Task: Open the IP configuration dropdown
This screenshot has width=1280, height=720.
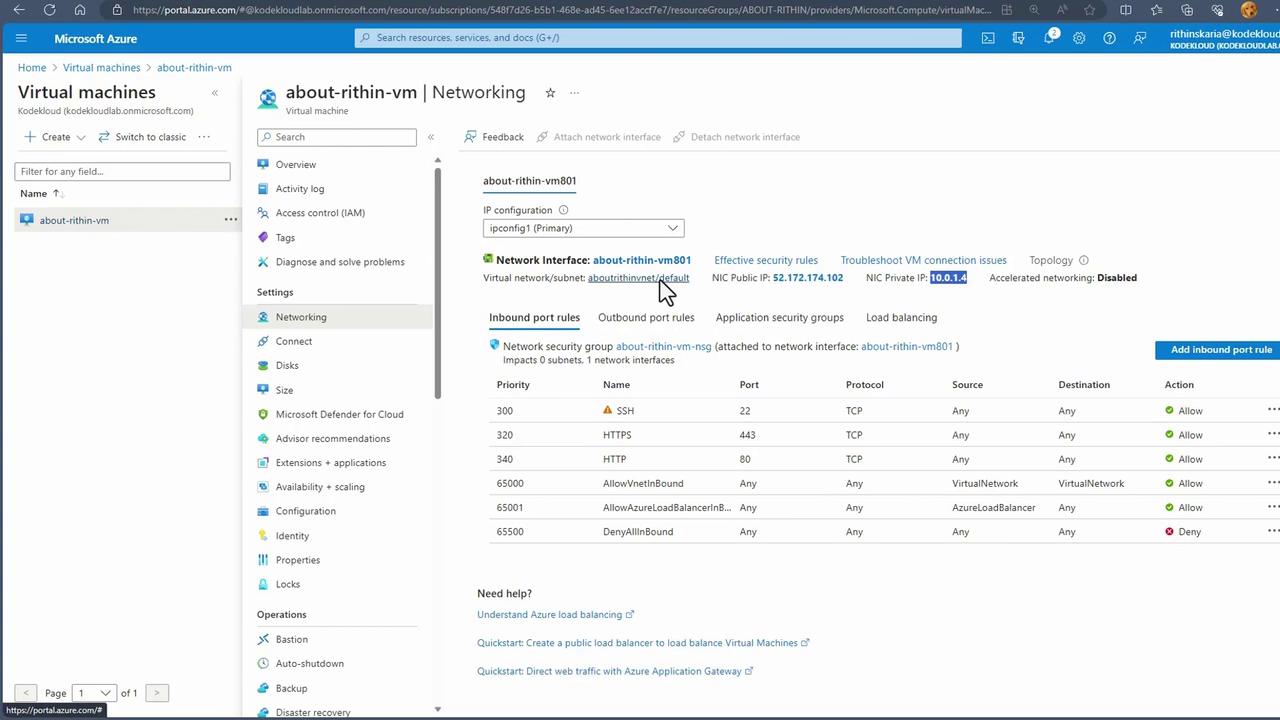Action: pos(583,228)
